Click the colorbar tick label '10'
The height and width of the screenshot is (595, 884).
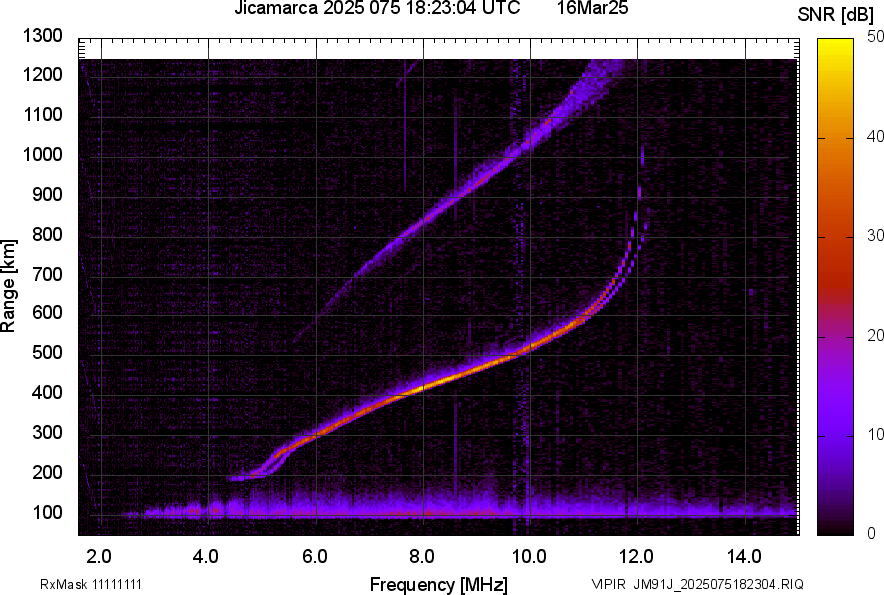pyautogui.click(x=876, y=434)
